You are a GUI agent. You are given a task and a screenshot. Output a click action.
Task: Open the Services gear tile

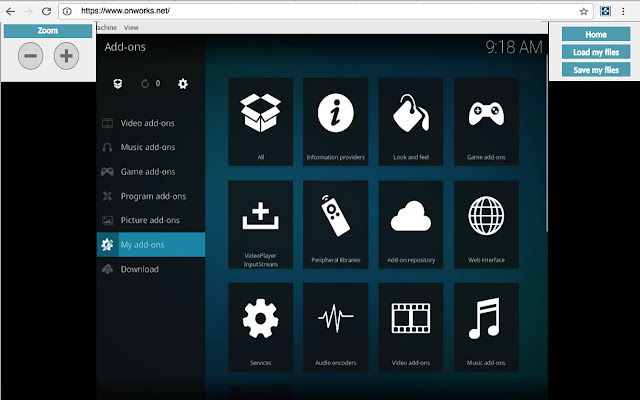pos(261,326)
